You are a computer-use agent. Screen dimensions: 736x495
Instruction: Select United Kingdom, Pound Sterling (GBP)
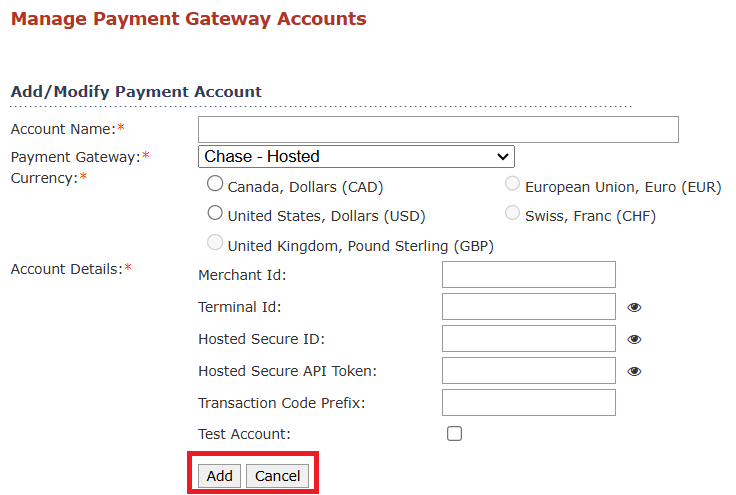[215, 243]
